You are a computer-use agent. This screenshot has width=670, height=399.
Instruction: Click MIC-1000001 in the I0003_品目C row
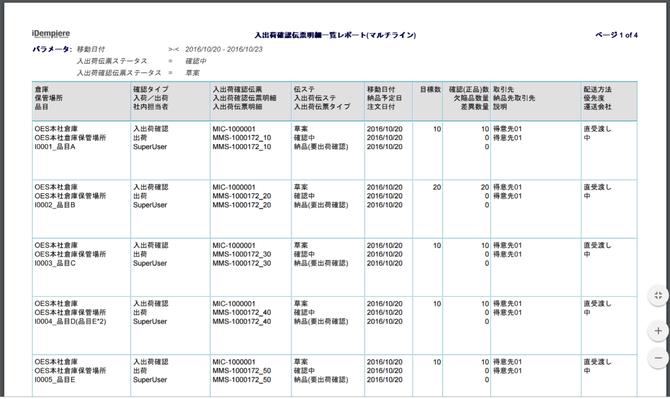coord(234,246)
